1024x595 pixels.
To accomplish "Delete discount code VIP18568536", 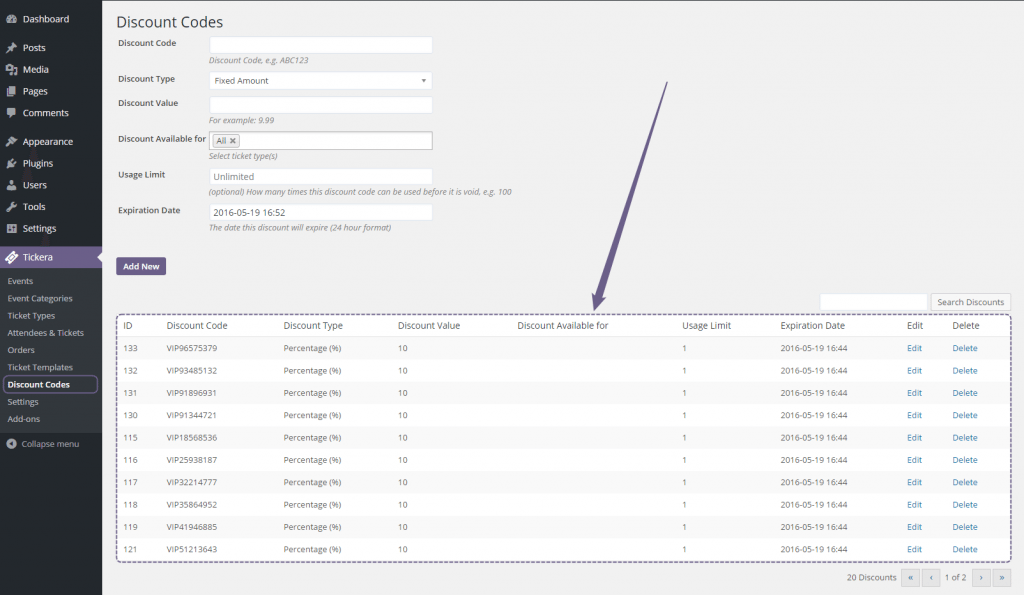I will point(965,438).
